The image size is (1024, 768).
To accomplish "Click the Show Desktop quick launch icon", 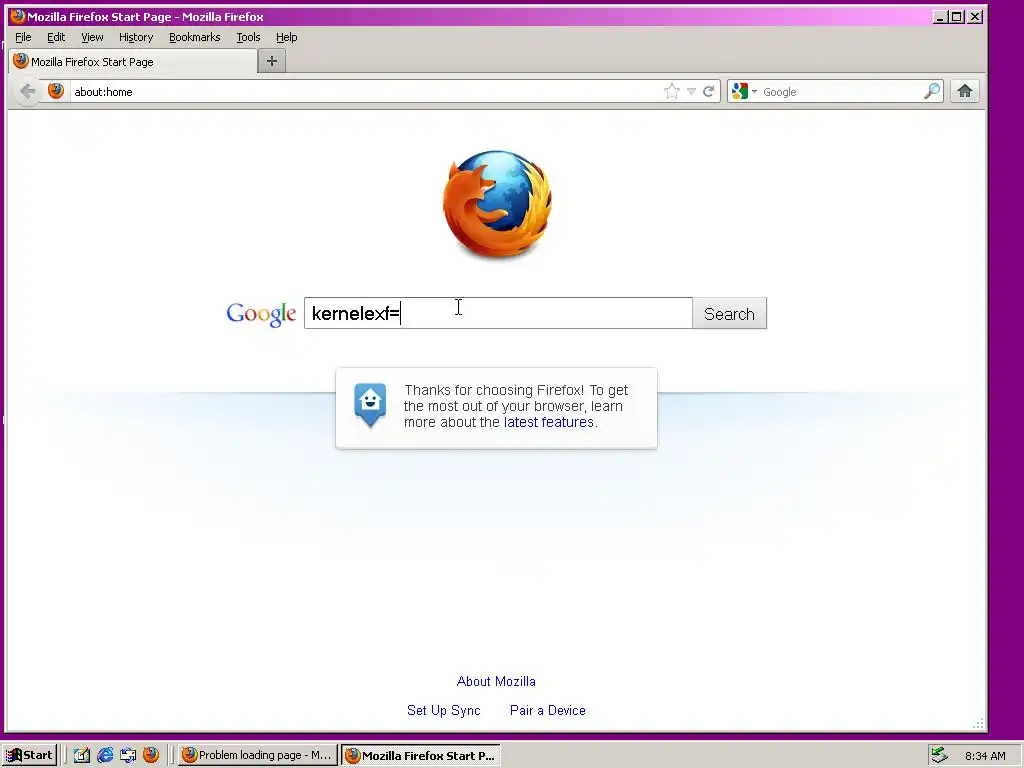I will point(127,755).
